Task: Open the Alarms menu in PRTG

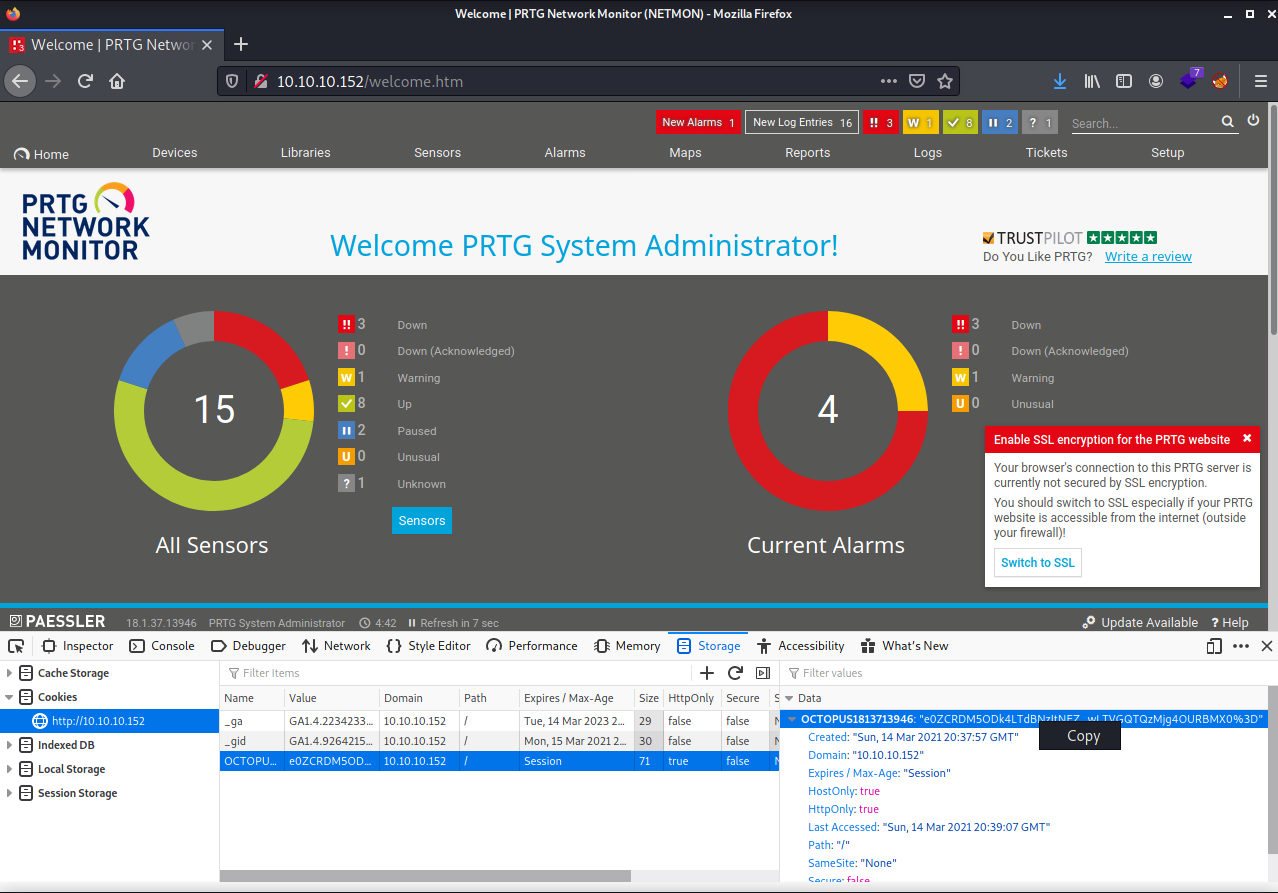Action: [x=565, y=153]
